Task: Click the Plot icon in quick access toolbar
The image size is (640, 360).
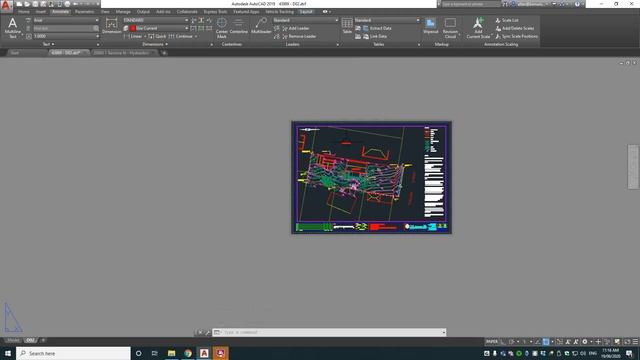Action: click(x=67, y=4)
